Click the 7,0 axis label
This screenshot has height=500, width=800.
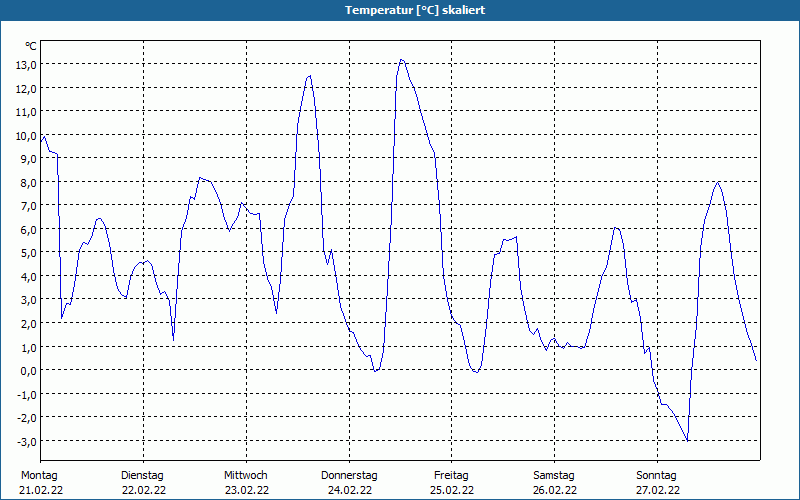pos(28,206)
